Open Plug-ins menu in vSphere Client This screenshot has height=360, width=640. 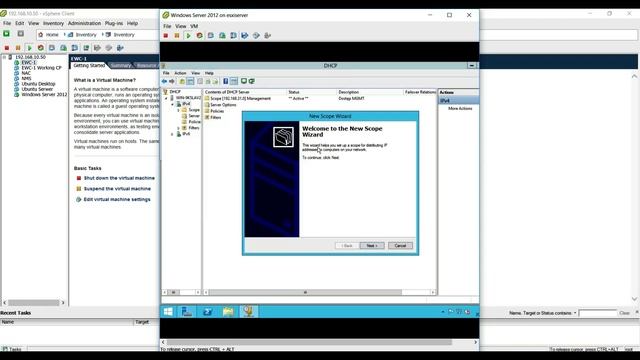click(113, 23)
